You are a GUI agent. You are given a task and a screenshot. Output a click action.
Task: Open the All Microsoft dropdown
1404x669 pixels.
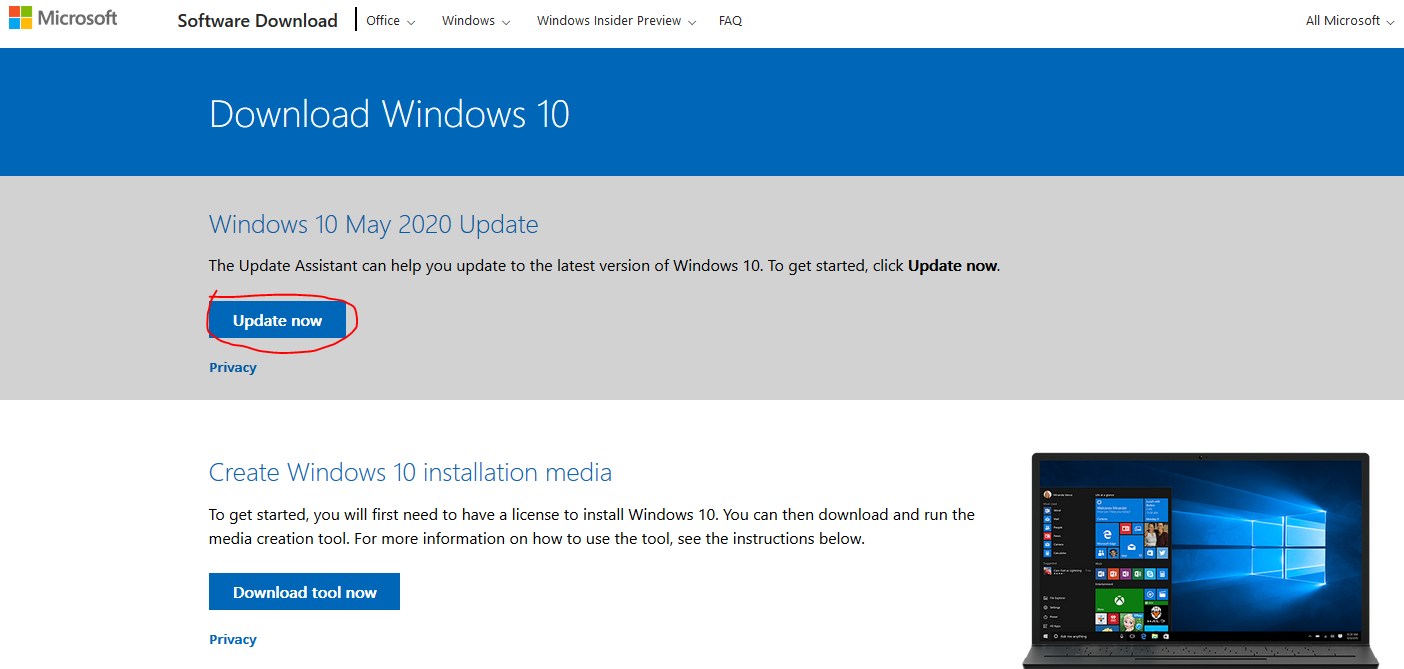pyautogui.click(x=1350, y=21)
